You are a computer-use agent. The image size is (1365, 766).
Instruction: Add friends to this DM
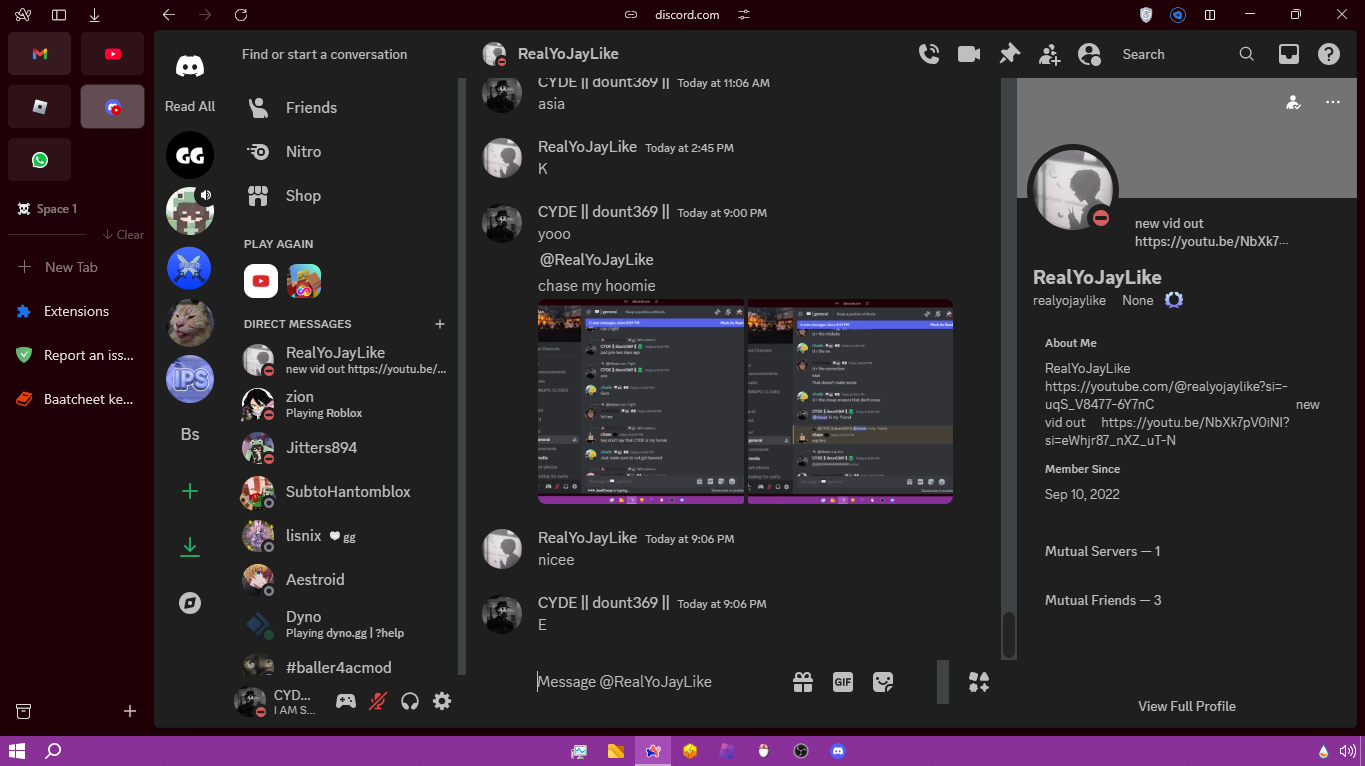(1049, 54)
